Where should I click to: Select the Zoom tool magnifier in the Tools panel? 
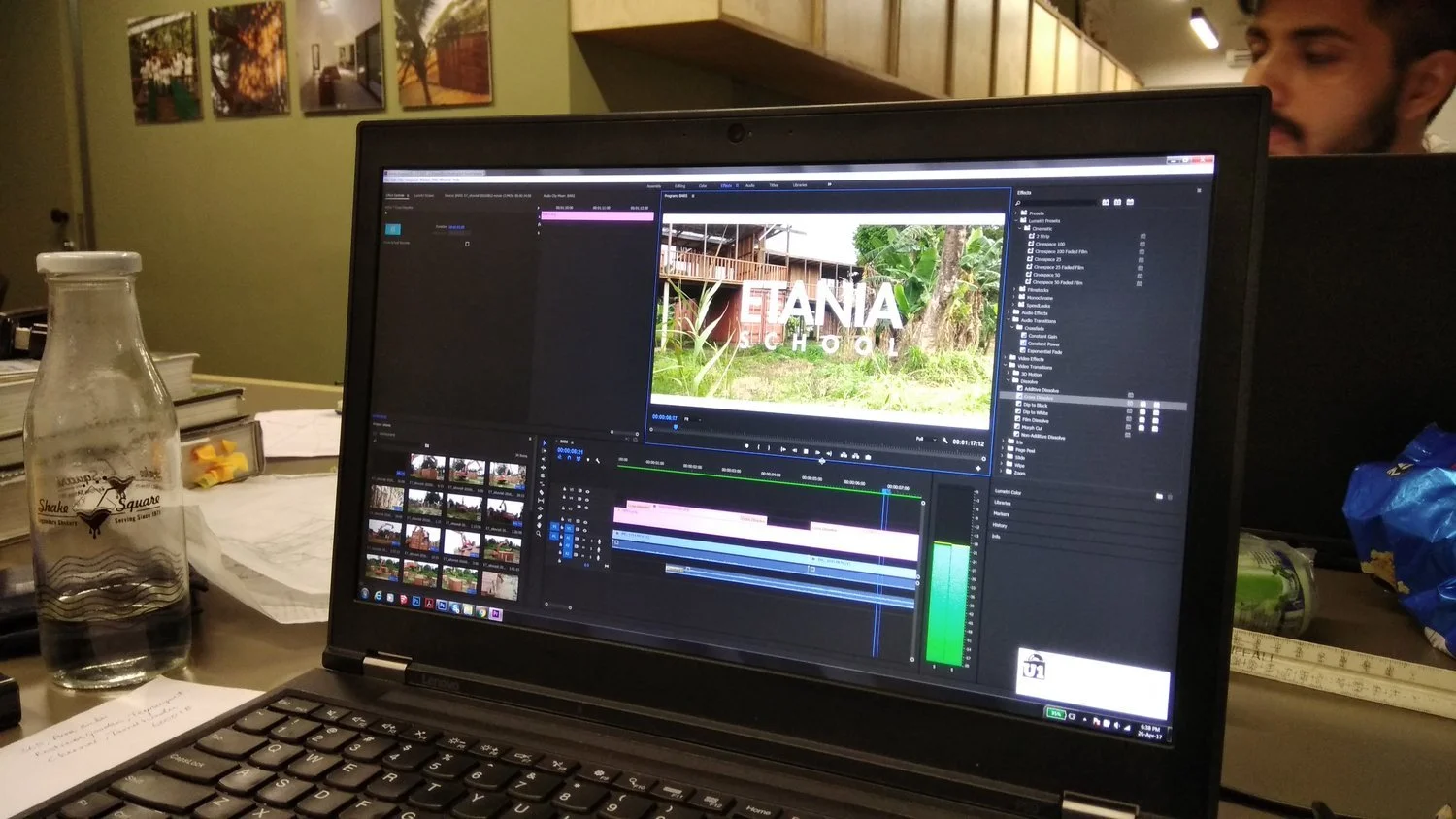538,533
